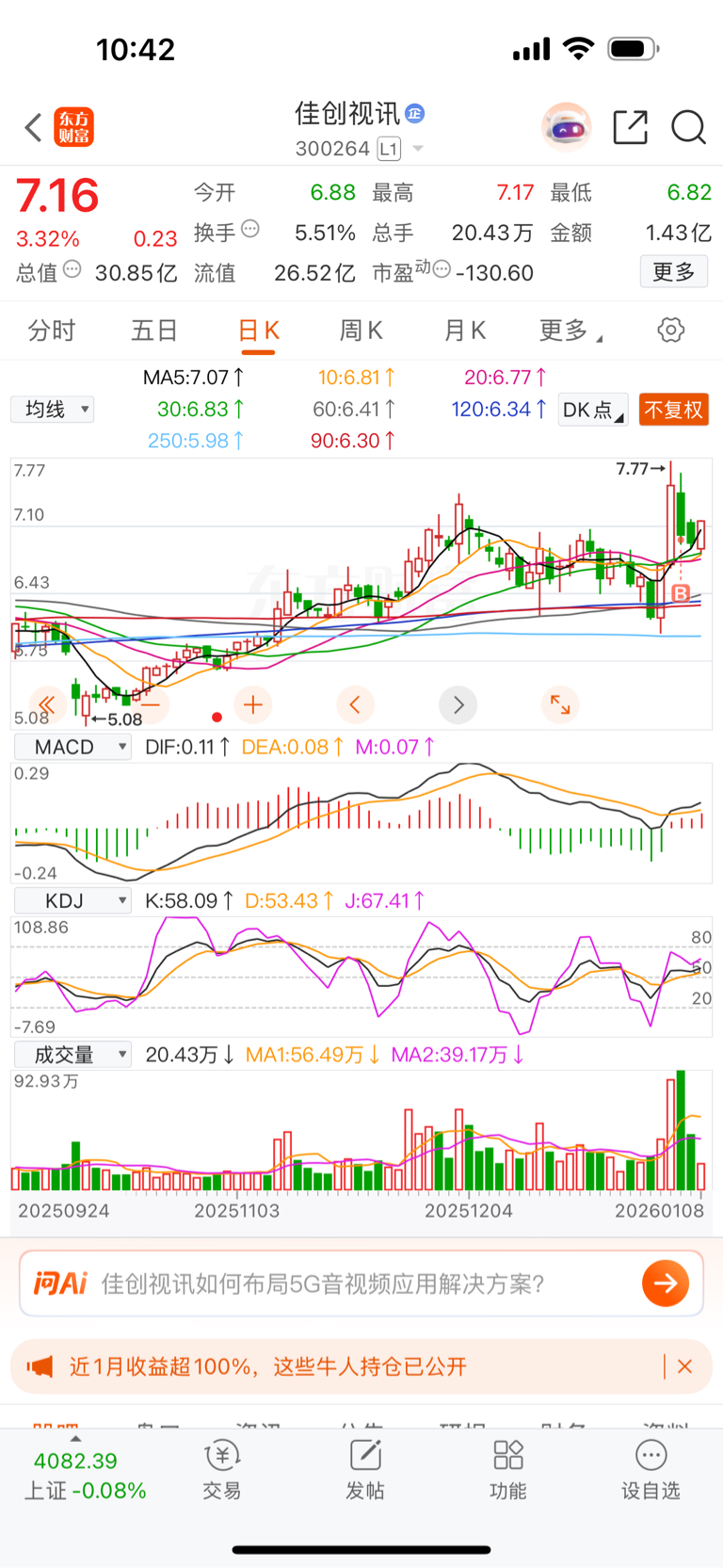Tap the fast-rewind double-chevron chart icon
Screen dimensions: 723x1568
tap(46, 704)
